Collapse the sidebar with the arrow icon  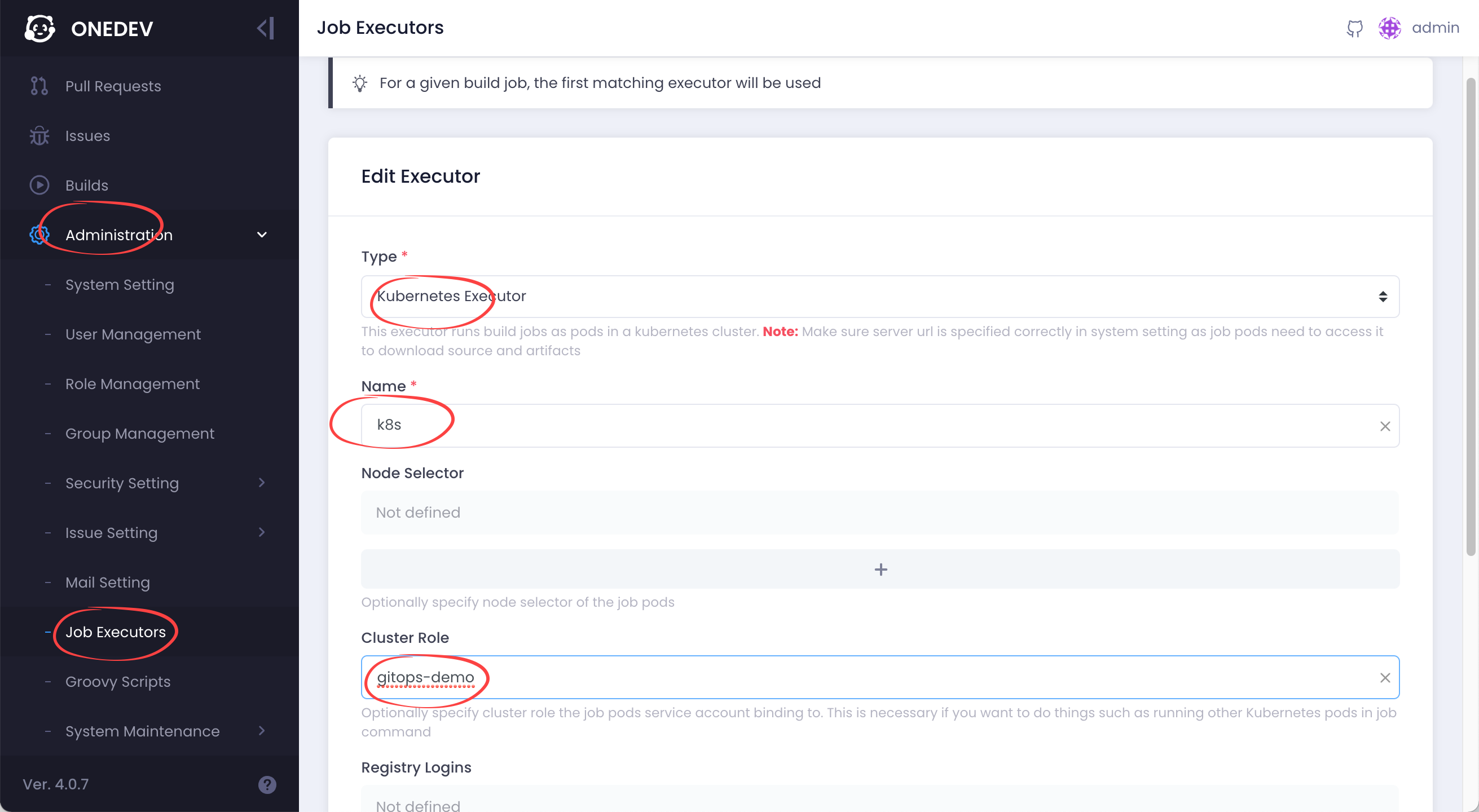point(265,28)
